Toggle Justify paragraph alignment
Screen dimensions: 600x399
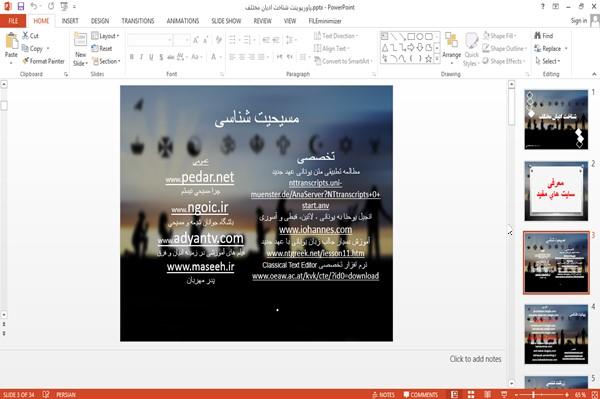261,57
